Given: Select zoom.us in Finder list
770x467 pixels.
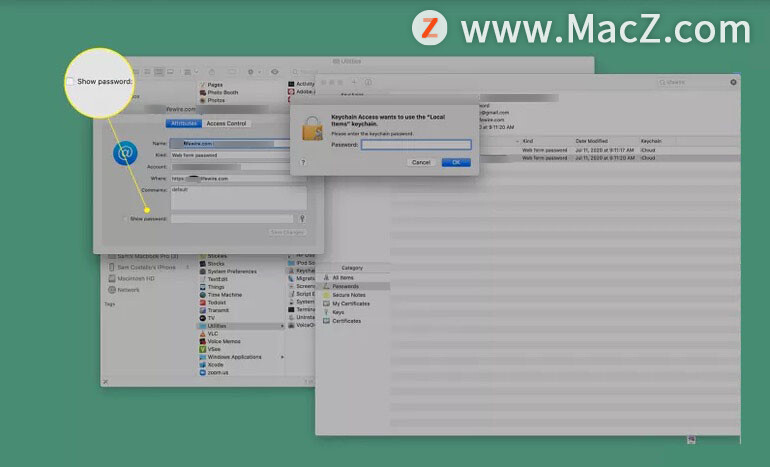Looking at the screenshot, I should pyautogui.click(x=218, y=373).
